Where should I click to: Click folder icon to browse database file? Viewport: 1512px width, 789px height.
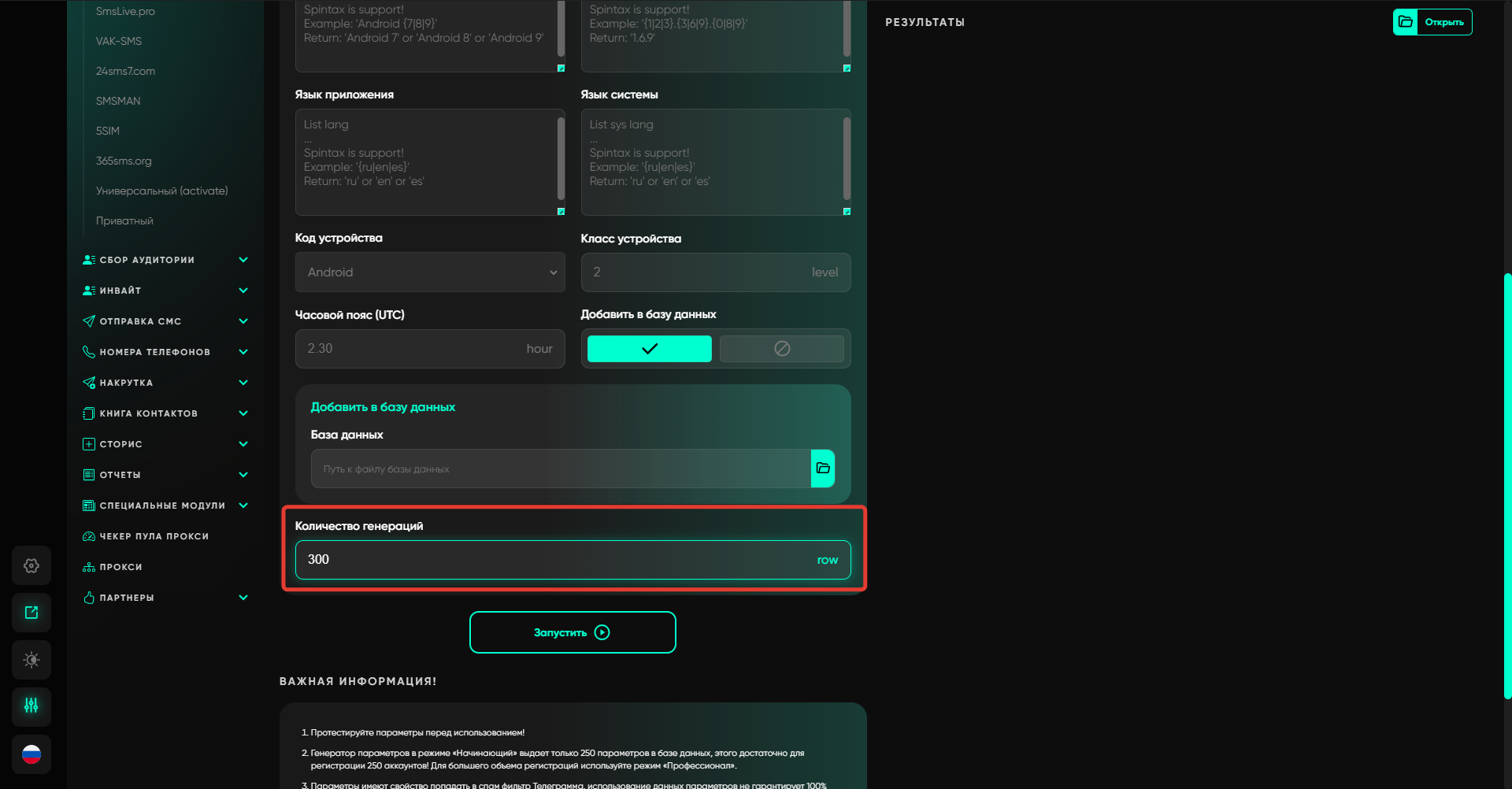click(823, 469)
